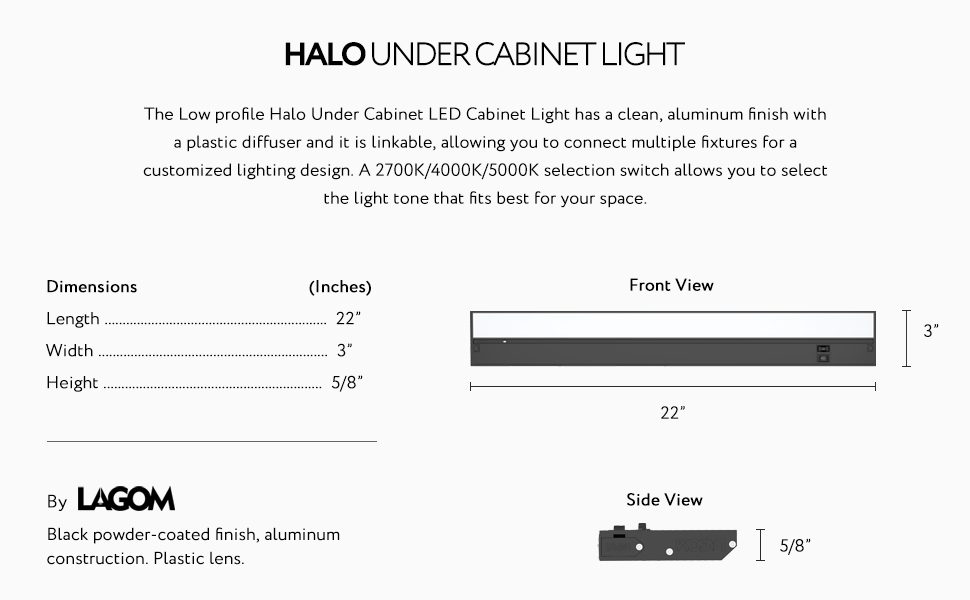Click the side view fixture image
Screen dimensions: 970x600
tap(667, 545)
